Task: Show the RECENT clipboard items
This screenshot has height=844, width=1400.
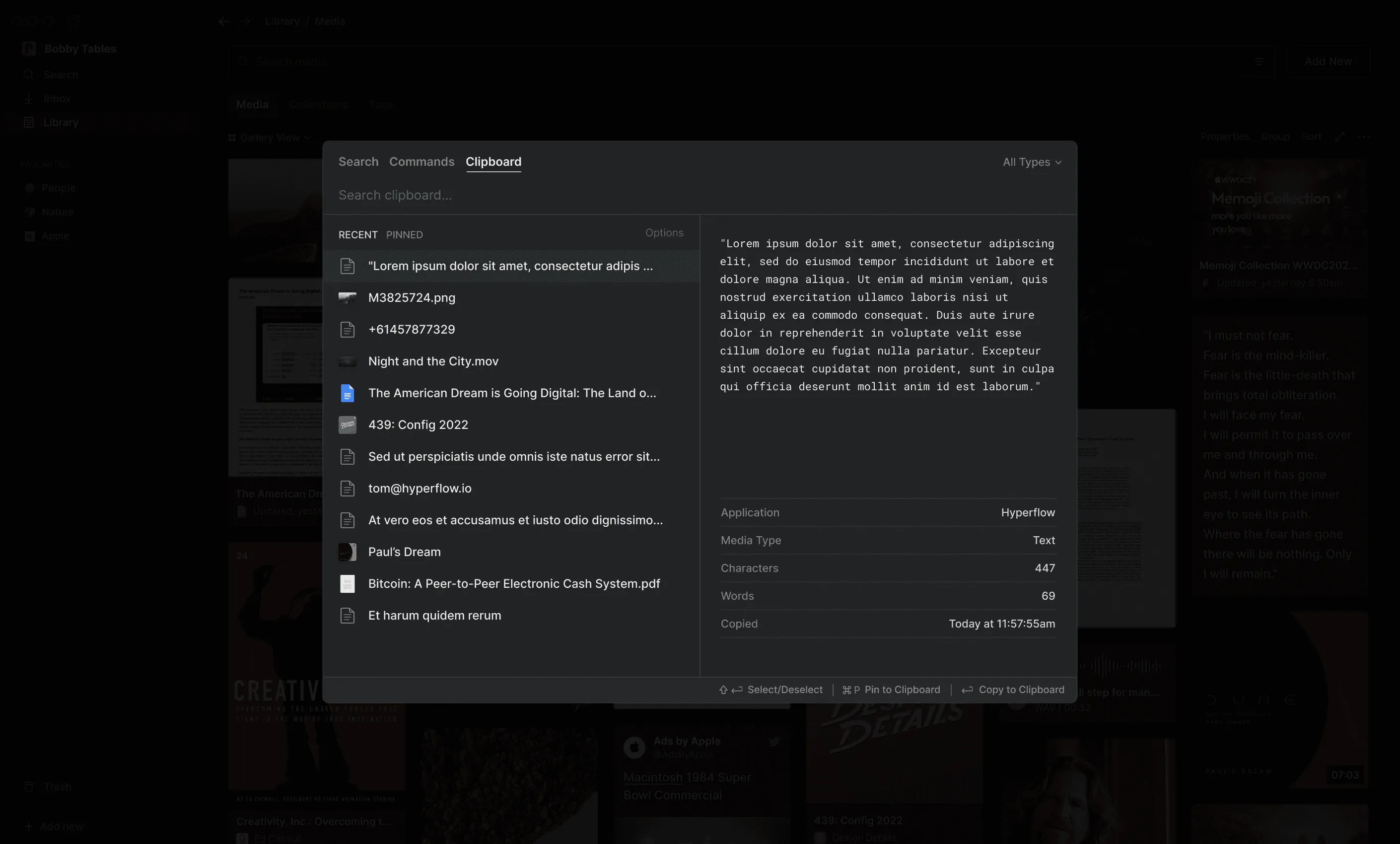Action: [358, 235]
